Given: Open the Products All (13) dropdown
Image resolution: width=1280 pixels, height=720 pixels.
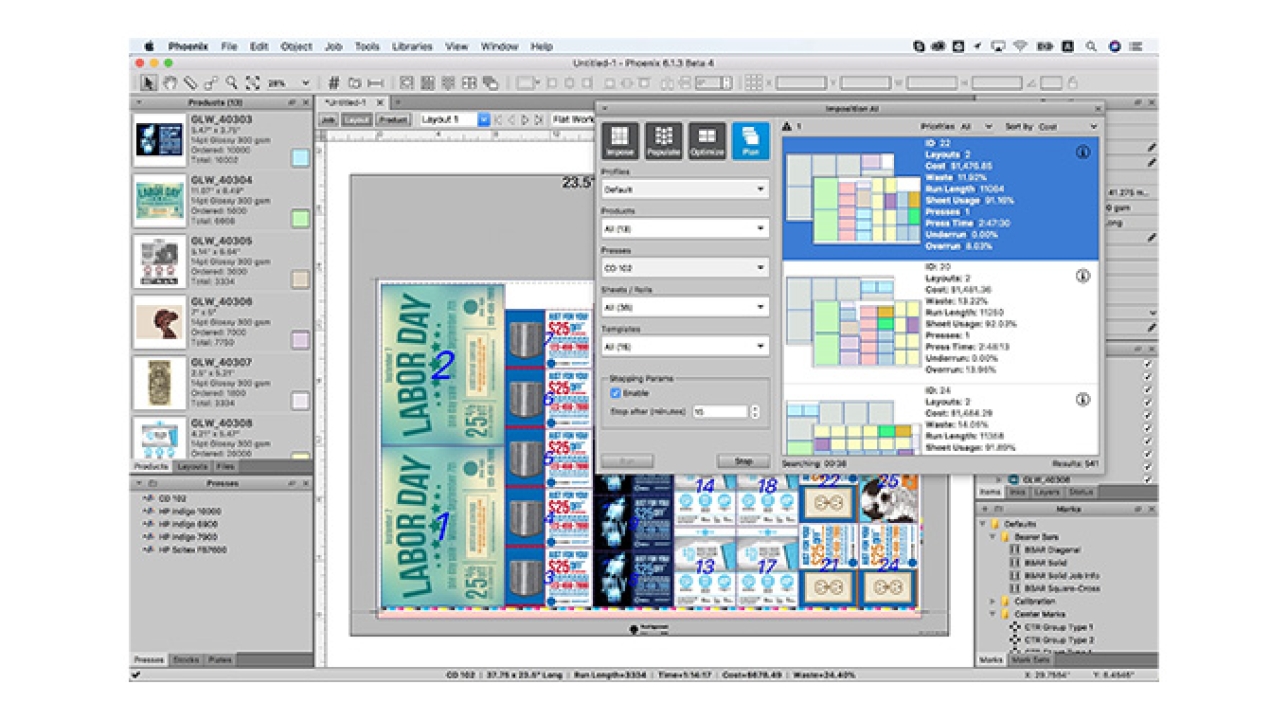Looking at the screenshot, I should click(x=685, y=229).
